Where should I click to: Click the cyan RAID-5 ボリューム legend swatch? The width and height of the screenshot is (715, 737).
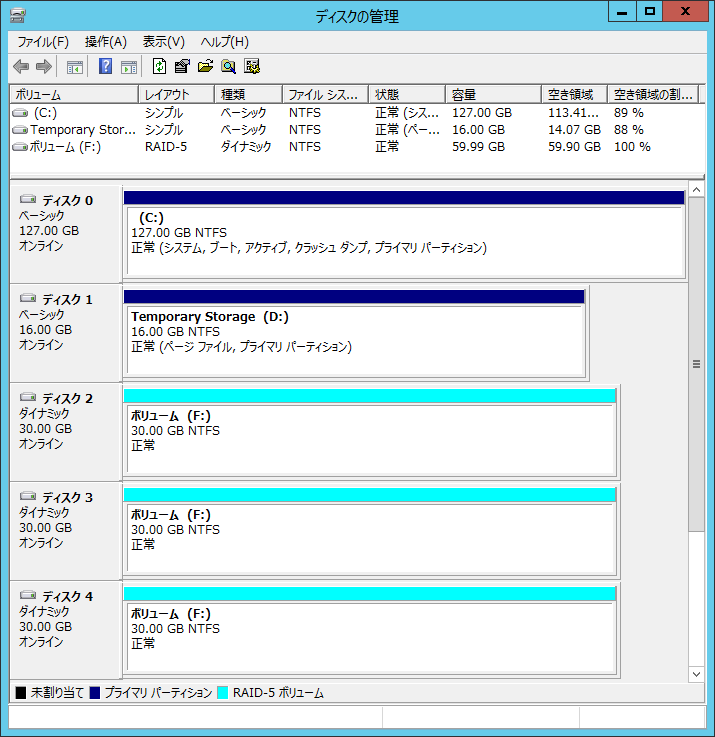coord(223,692)
